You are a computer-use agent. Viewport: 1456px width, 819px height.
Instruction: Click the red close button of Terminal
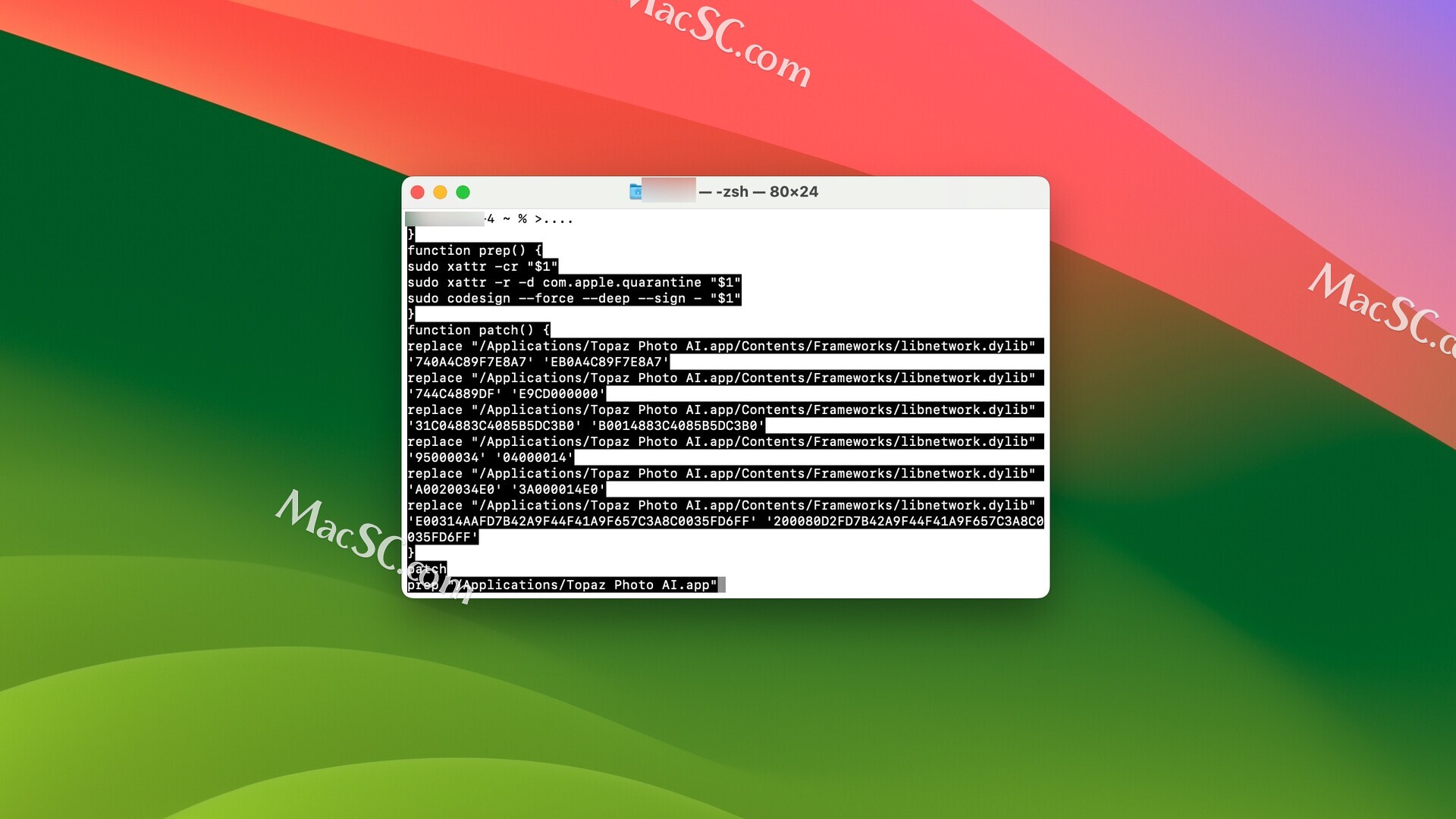click(x=417, y=193)
